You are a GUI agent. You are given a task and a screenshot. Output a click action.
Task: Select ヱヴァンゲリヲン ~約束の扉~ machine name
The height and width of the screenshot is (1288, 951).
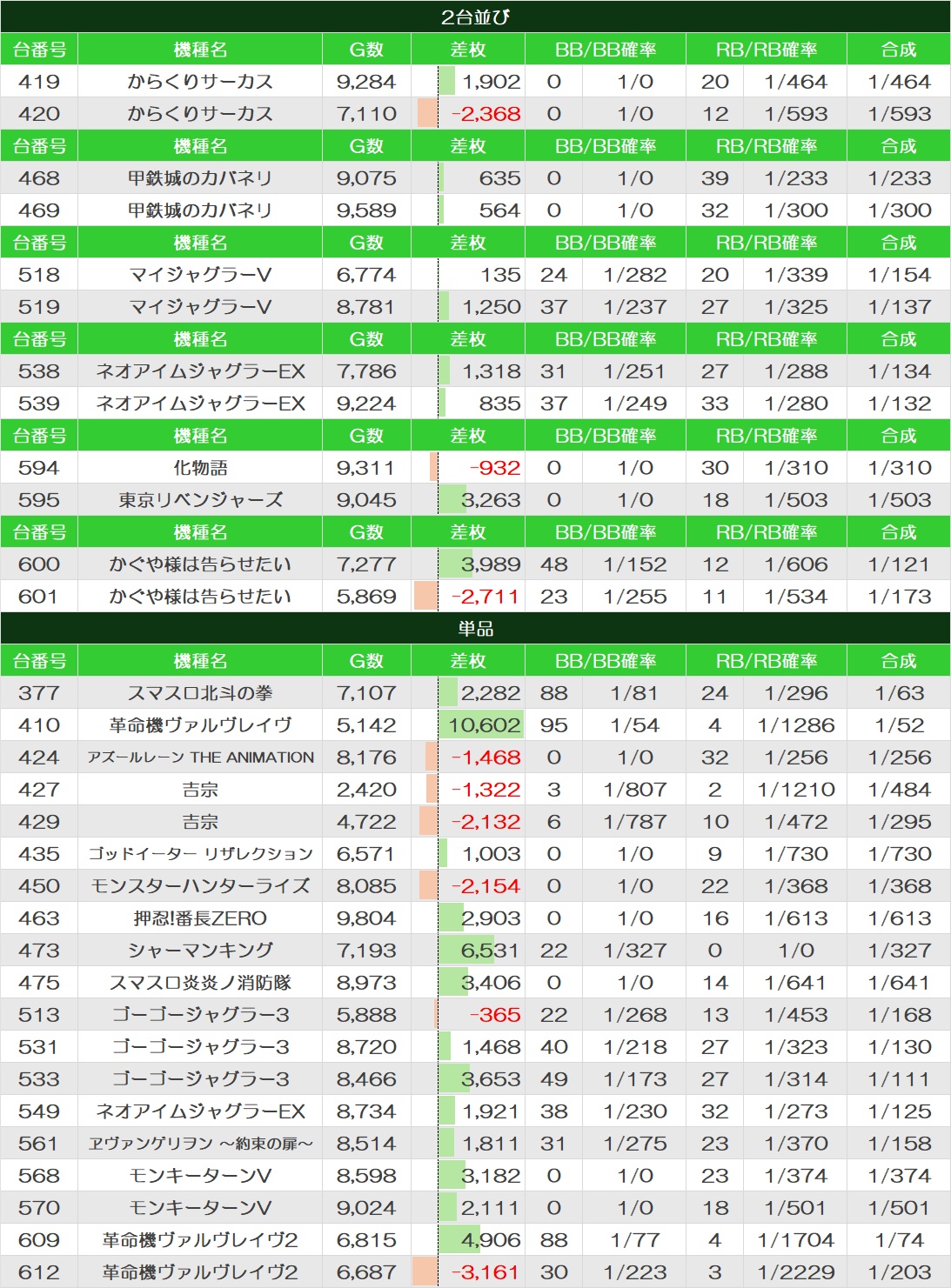point(200,1144)
